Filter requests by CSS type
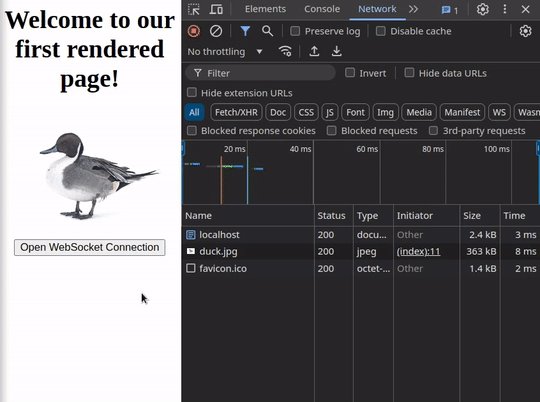This screenshot has width=540, height=402. click(x=306, y=112)
